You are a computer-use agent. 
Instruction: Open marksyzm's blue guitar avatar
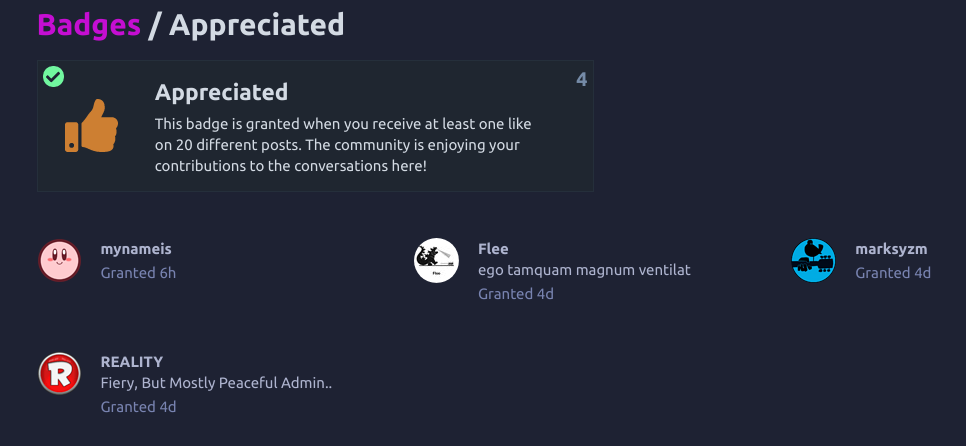click(x=813, y=260)
